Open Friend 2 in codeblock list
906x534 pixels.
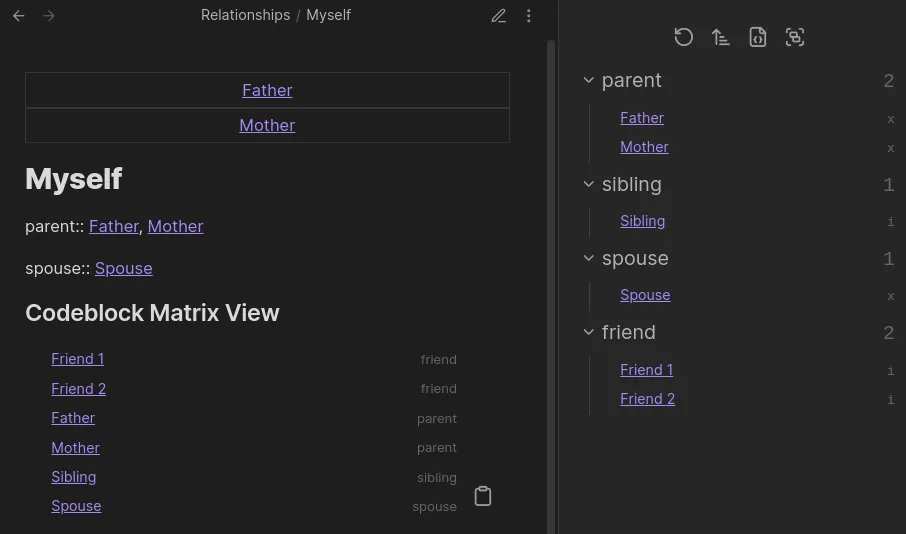[x=79, y=389]
